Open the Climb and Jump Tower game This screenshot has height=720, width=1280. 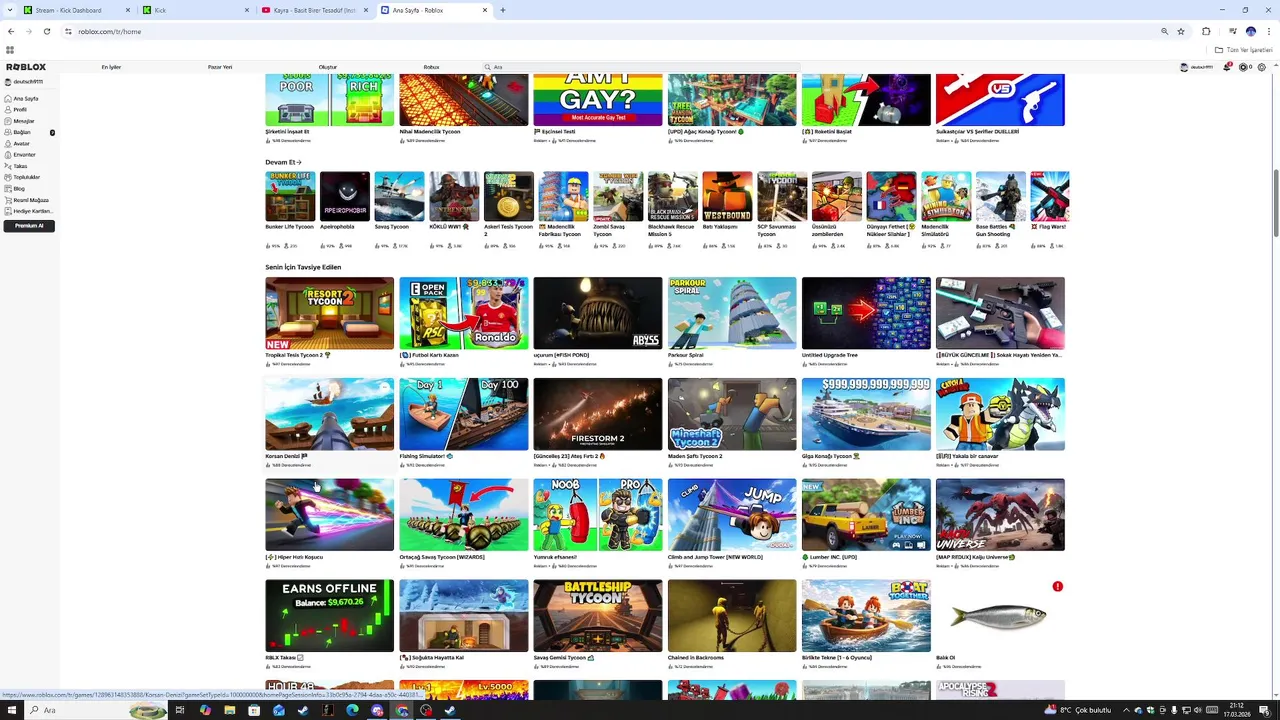732,515
